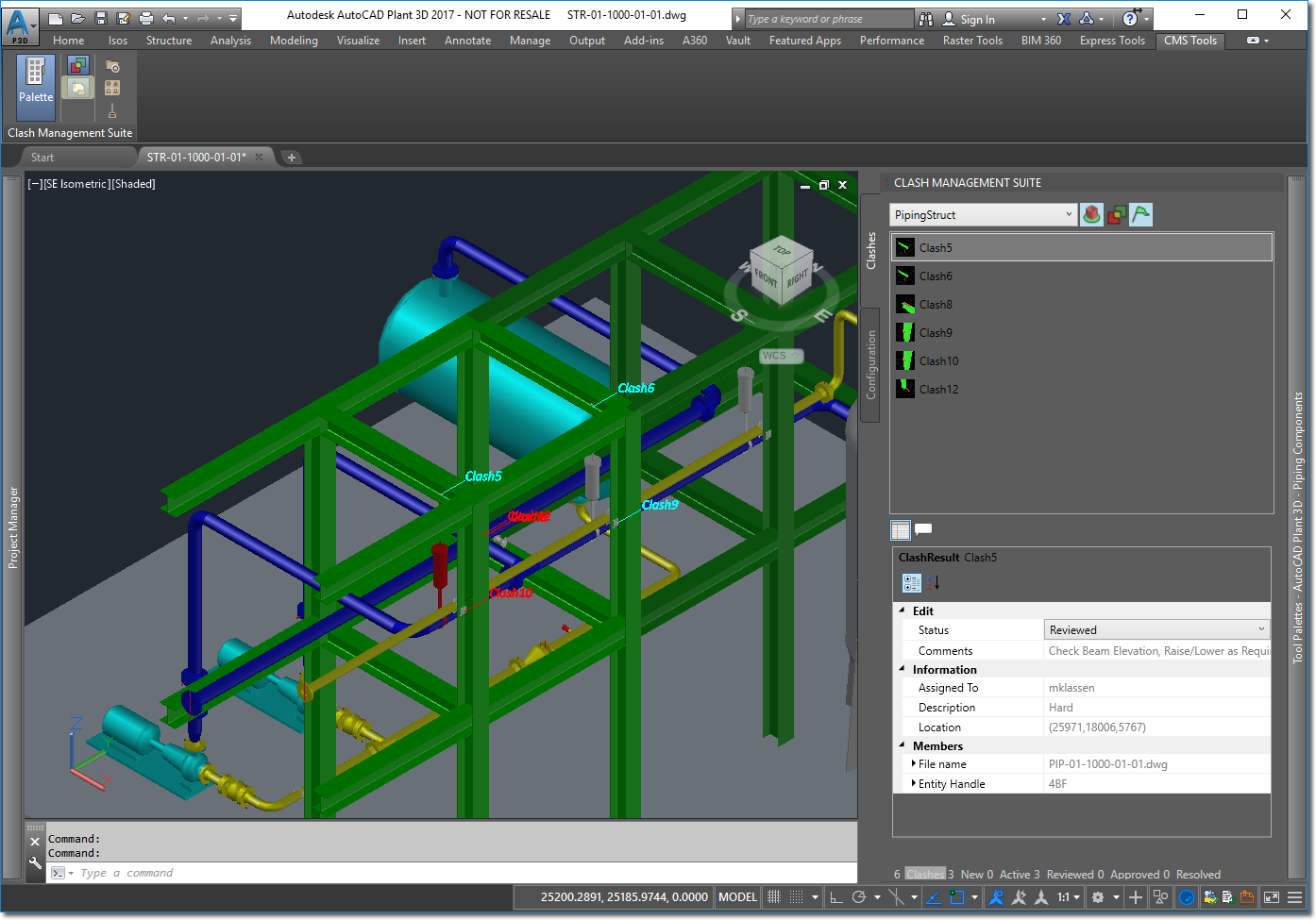1316x920 pixels.
Task: Switch to the Configuration side tab
Action: (870, 365)
